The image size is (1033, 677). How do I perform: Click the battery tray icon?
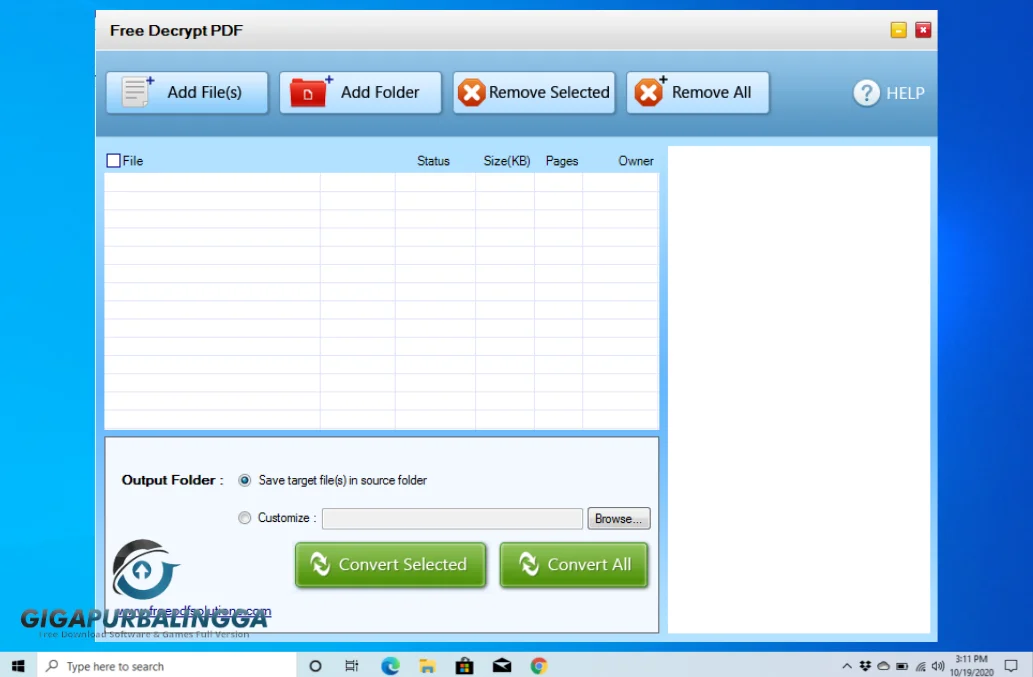902,666
